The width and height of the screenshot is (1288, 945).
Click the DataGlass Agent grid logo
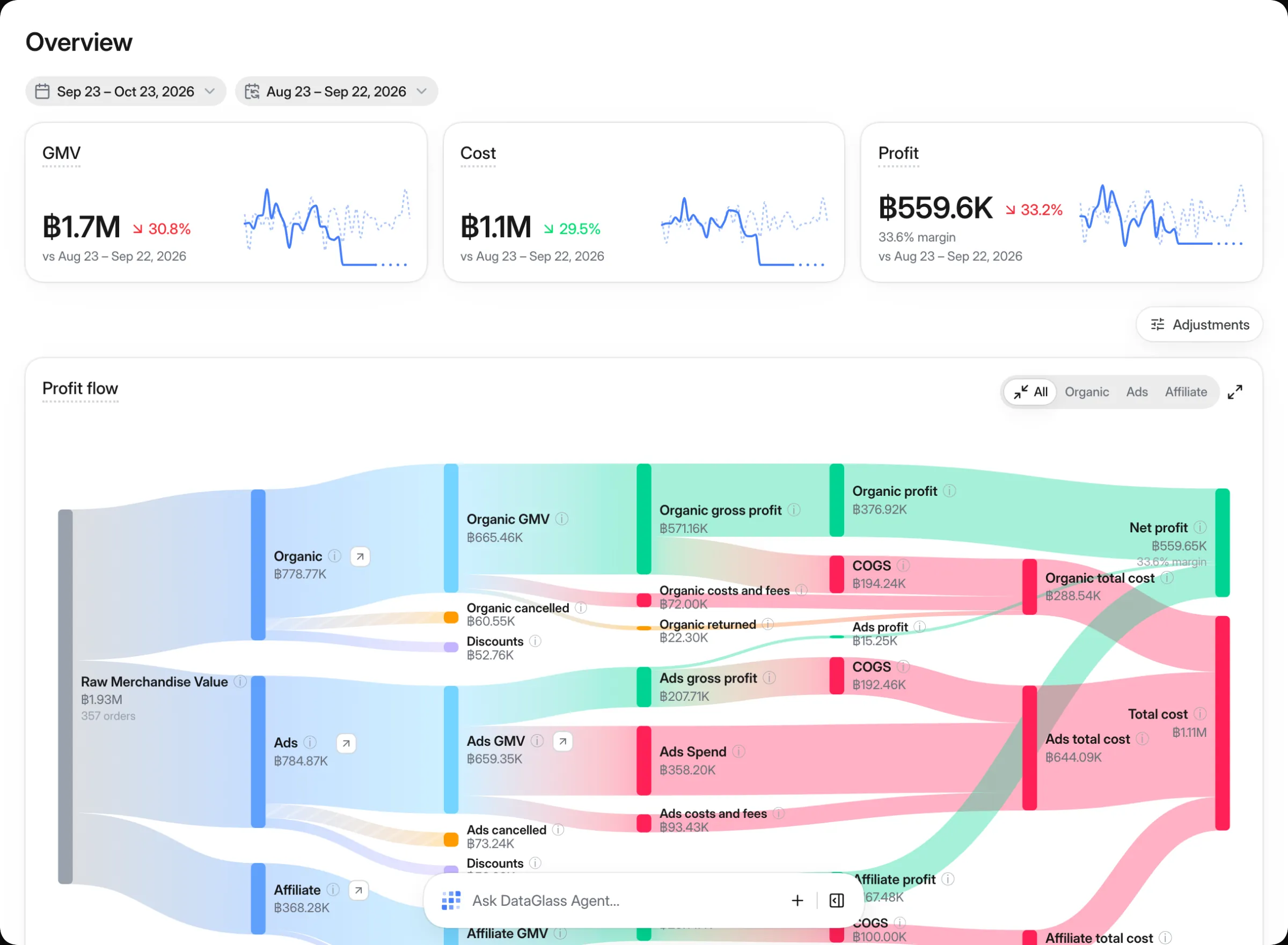click(451, 902)
